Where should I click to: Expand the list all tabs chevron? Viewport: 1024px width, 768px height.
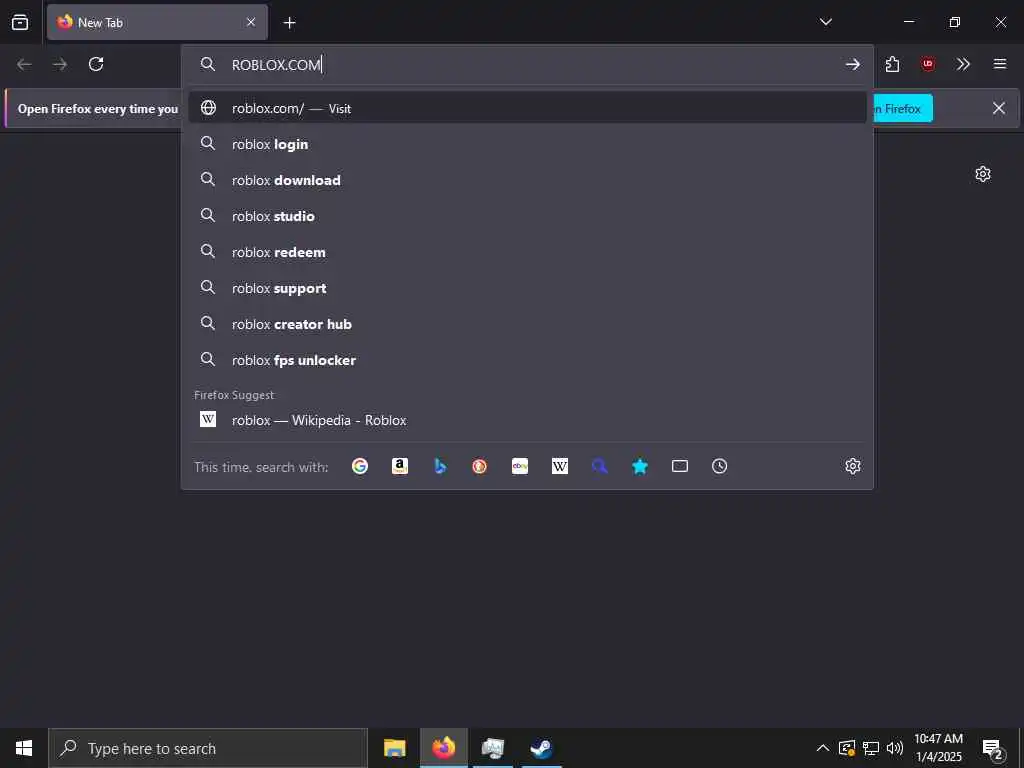click(825, 22)
